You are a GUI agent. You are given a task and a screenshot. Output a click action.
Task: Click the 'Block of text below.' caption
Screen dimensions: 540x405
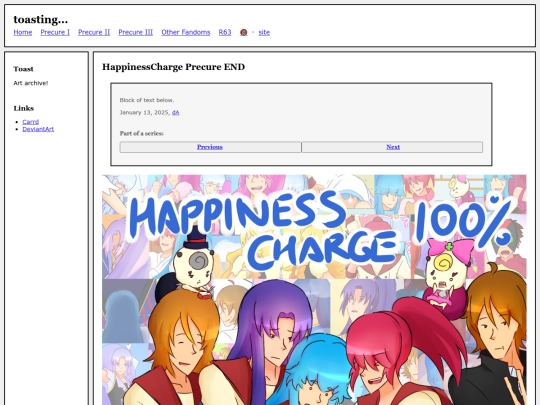[x=147, y=100]
